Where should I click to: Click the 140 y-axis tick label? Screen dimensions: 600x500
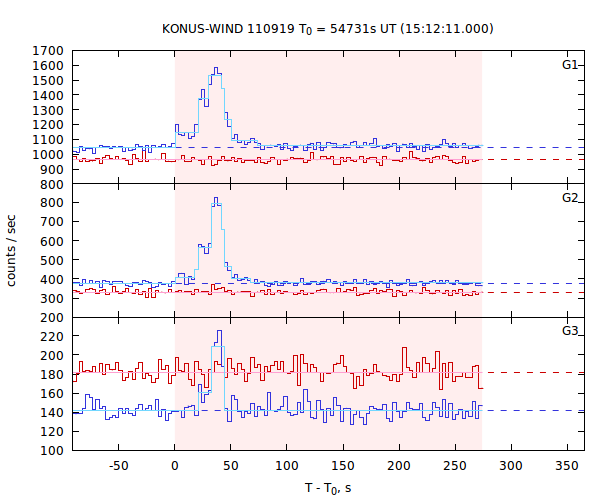(52, 412)
